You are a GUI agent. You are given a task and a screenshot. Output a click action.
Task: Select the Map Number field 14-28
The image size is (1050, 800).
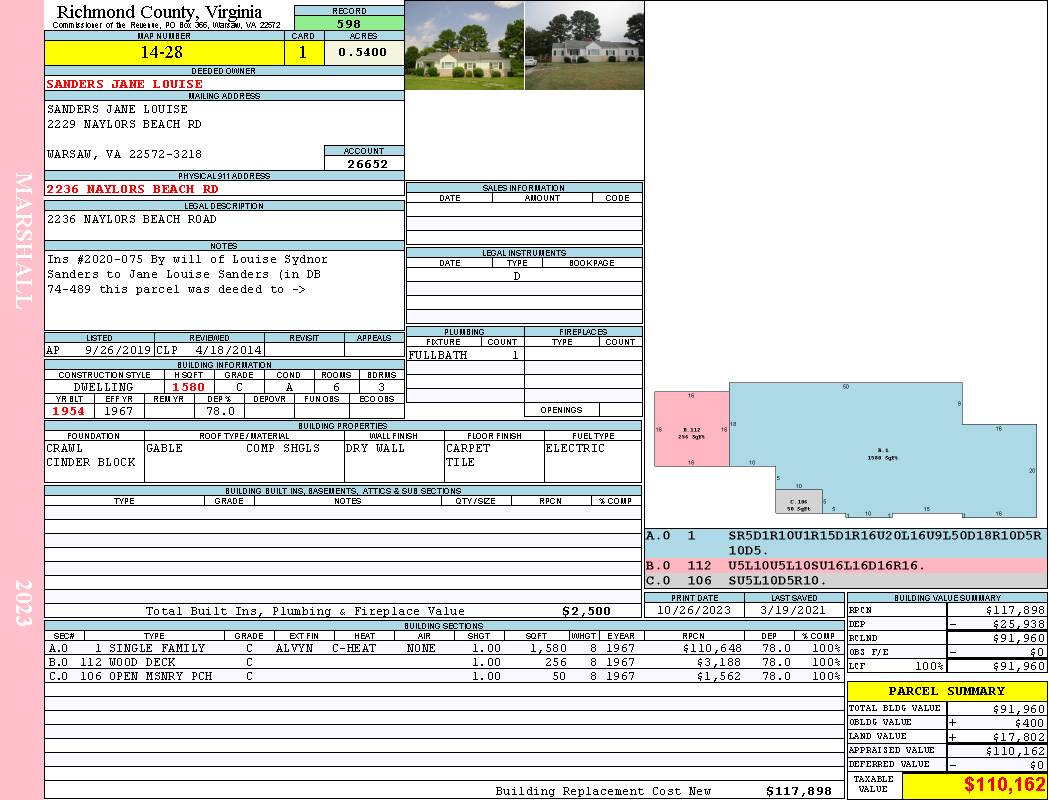(x=164, y=52)
